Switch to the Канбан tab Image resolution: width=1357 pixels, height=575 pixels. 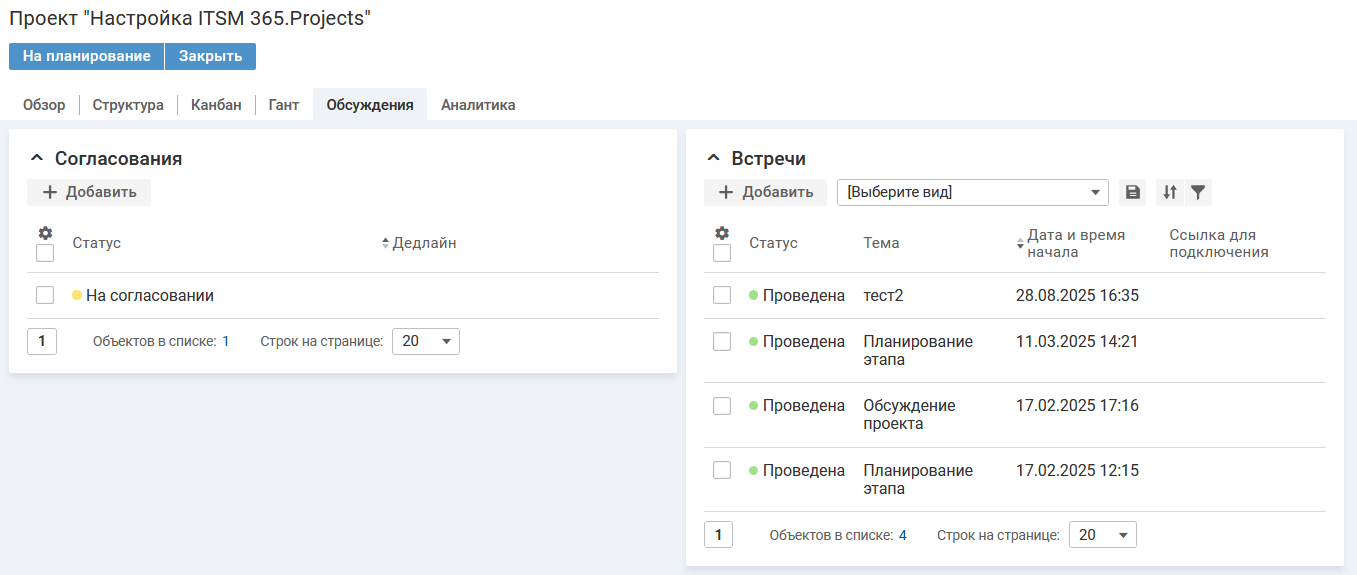tap(216, 105)
